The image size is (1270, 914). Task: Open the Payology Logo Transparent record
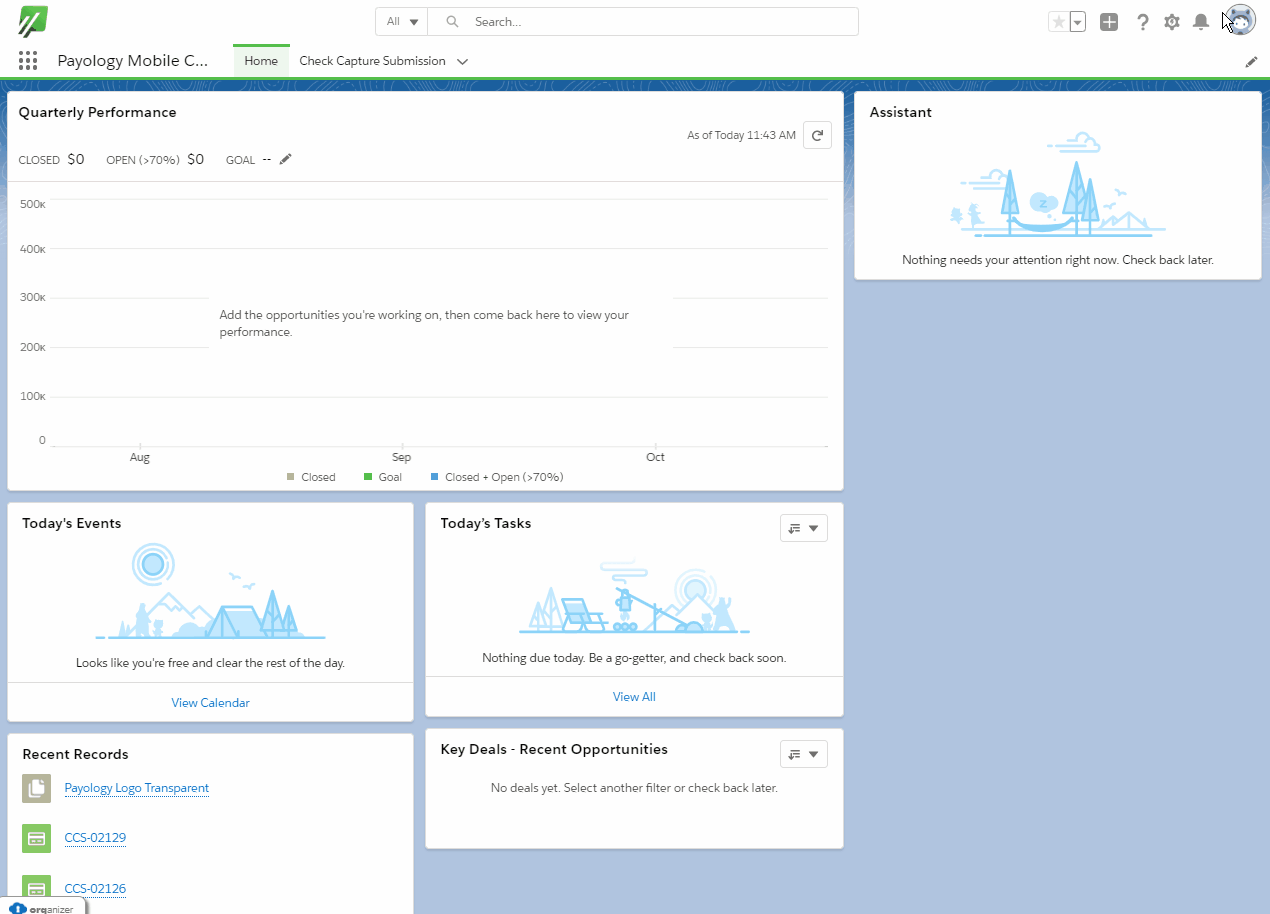point(137,788)
